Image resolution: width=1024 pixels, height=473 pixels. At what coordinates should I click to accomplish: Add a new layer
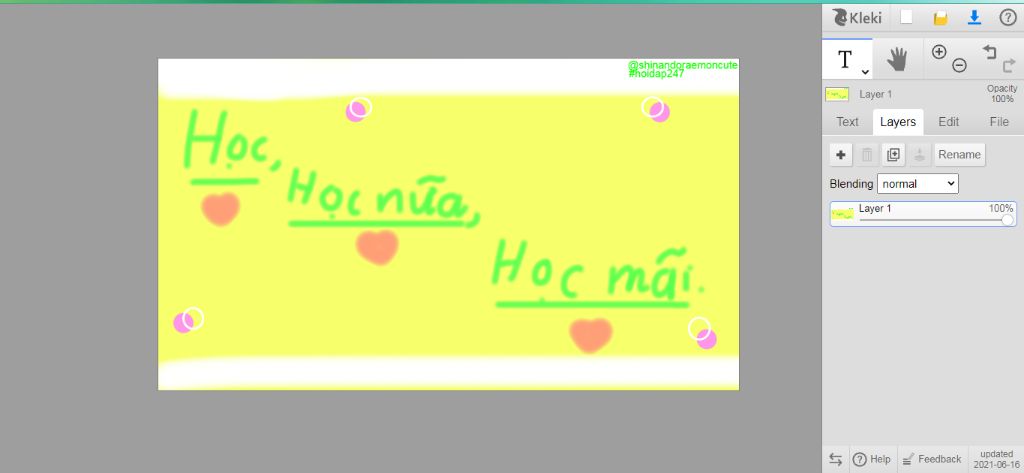click(841, 155)
